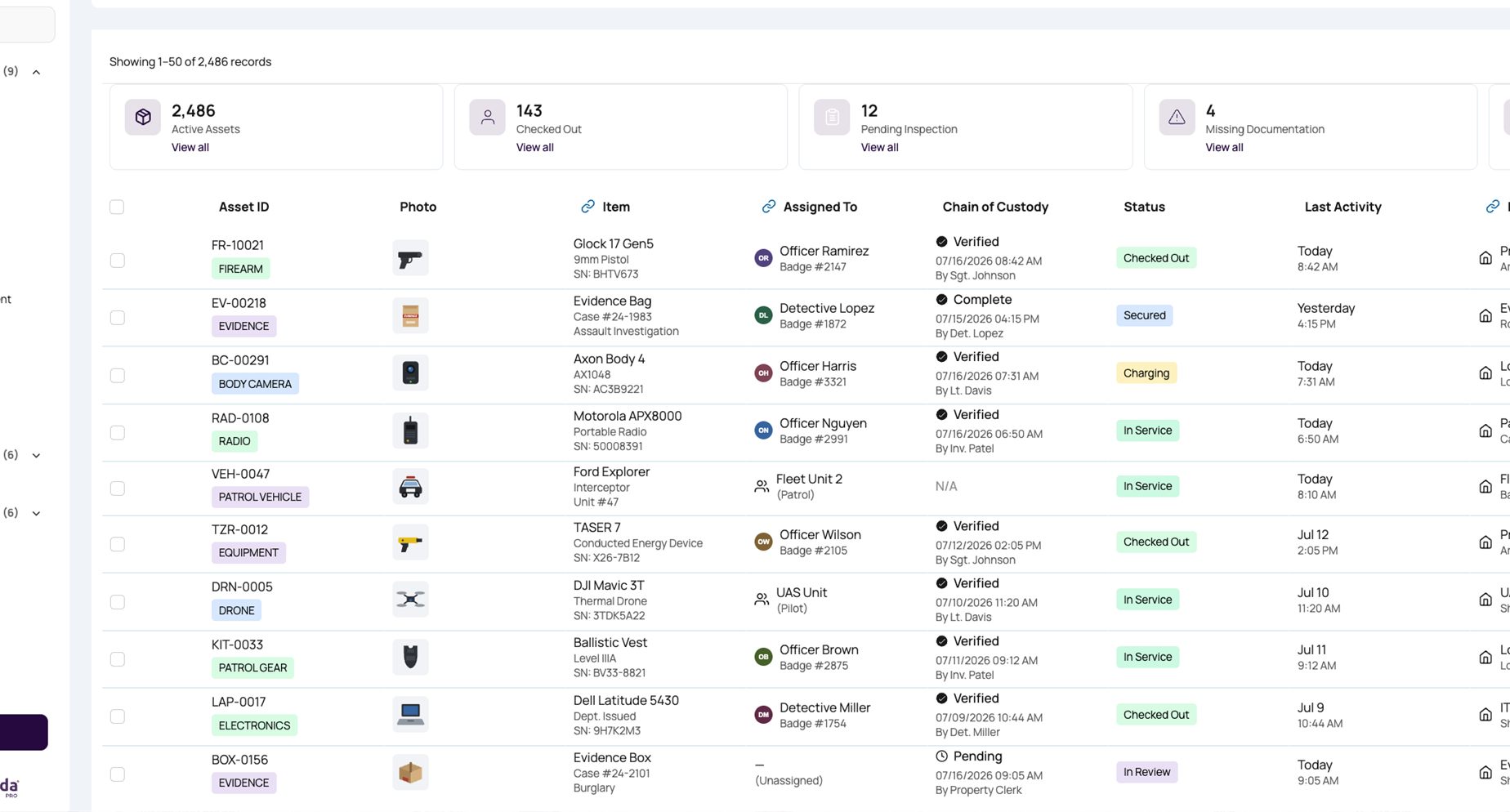1510x812 pixels.
Task: Click link icon beside Item column header
Action: 587,207
